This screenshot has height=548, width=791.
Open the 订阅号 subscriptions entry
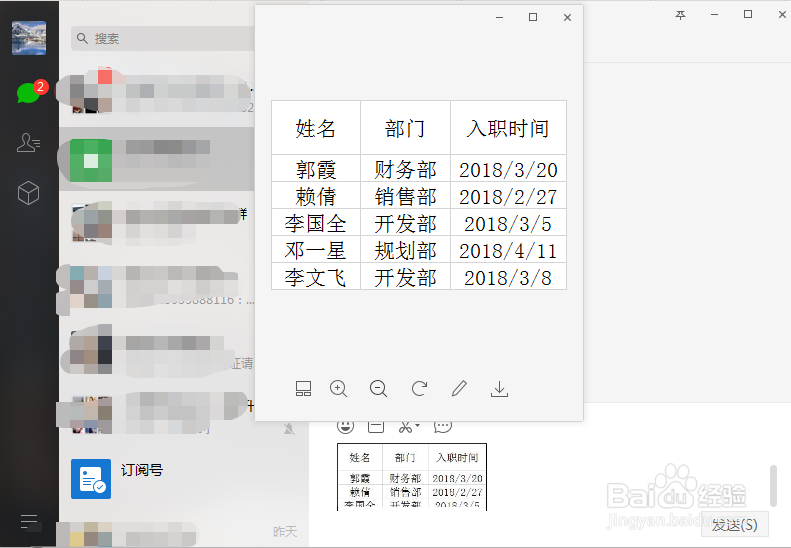[x=184, y=478]
